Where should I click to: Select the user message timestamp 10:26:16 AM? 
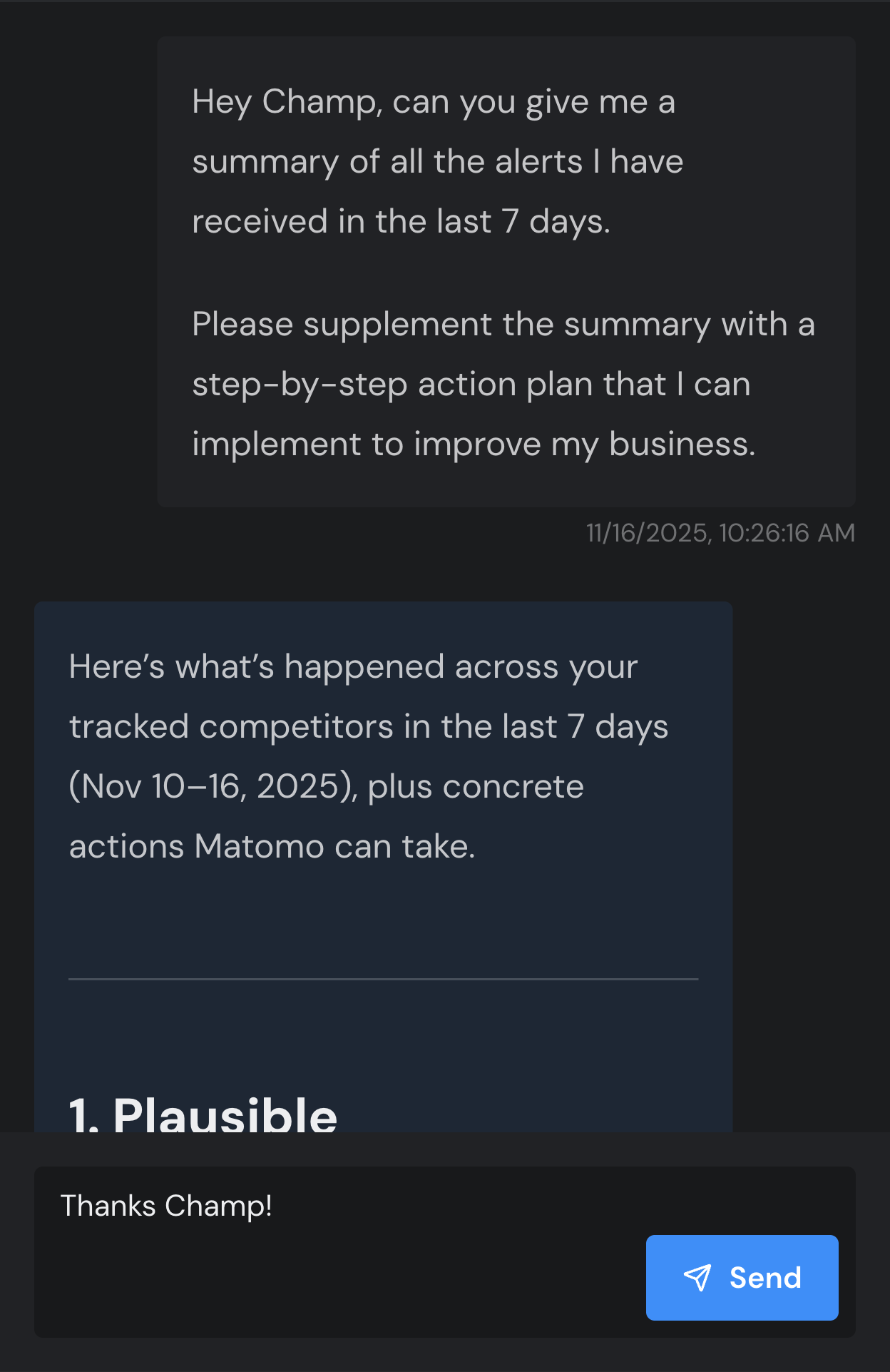pos(720,533)
